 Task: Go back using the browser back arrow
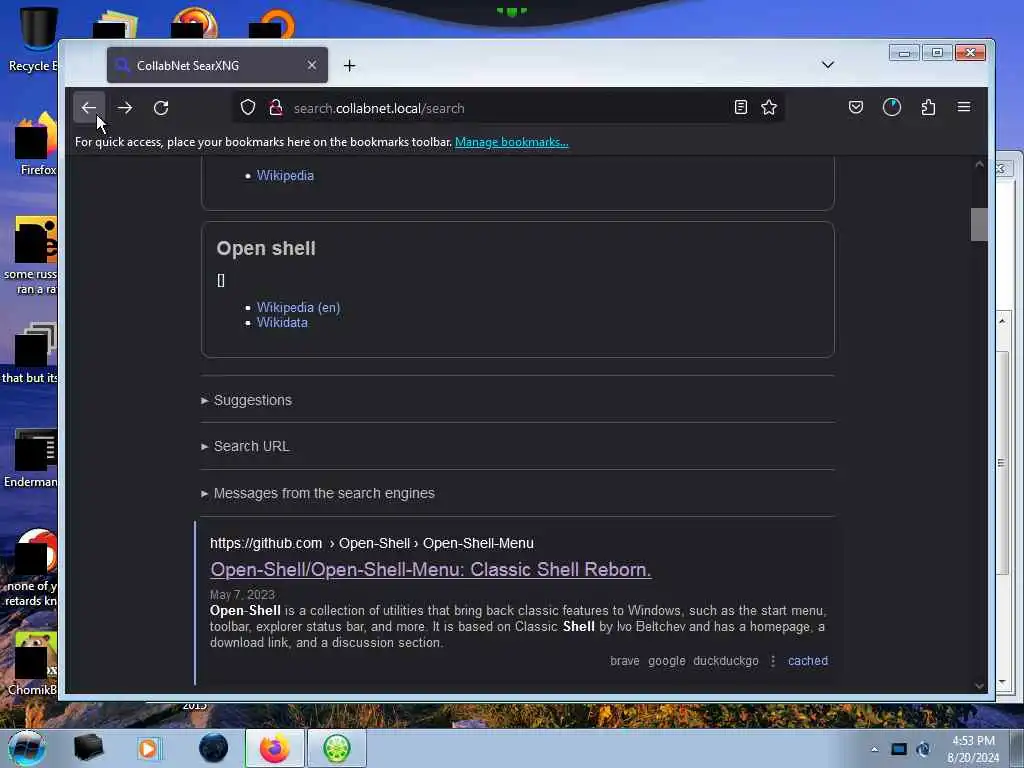pos(89,108)
